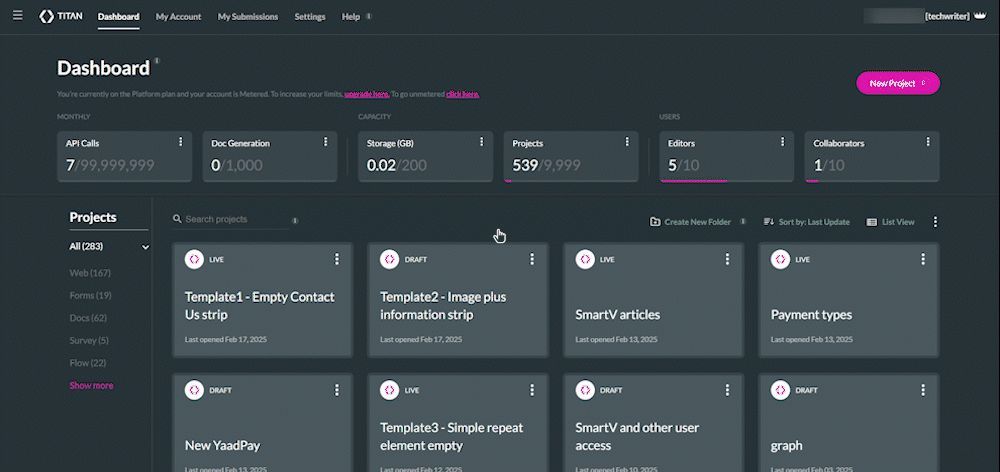
Task: Click crown icon next to techwriter
Action: [x=980, y=17]
